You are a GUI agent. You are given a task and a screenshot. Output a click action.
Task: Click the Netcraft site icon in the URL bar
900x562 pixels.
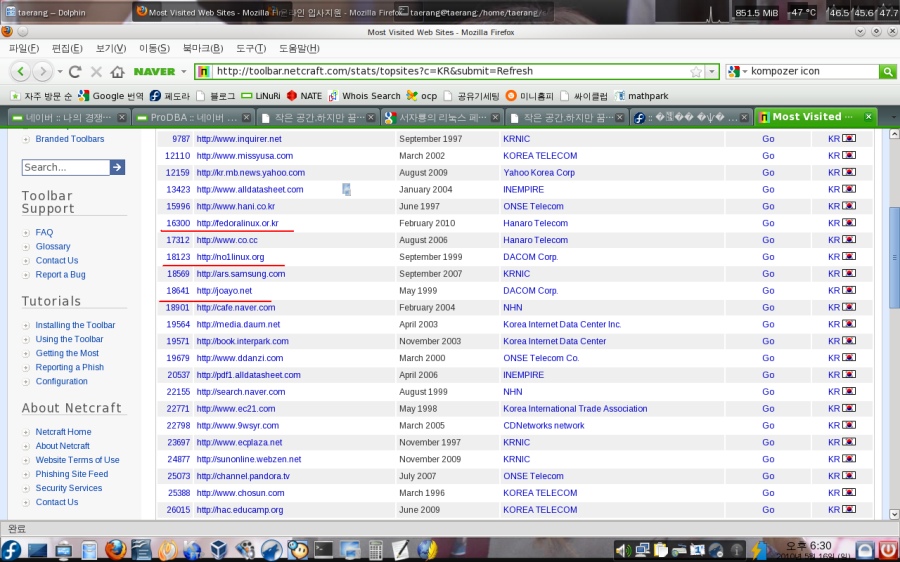tap(203, 72)
